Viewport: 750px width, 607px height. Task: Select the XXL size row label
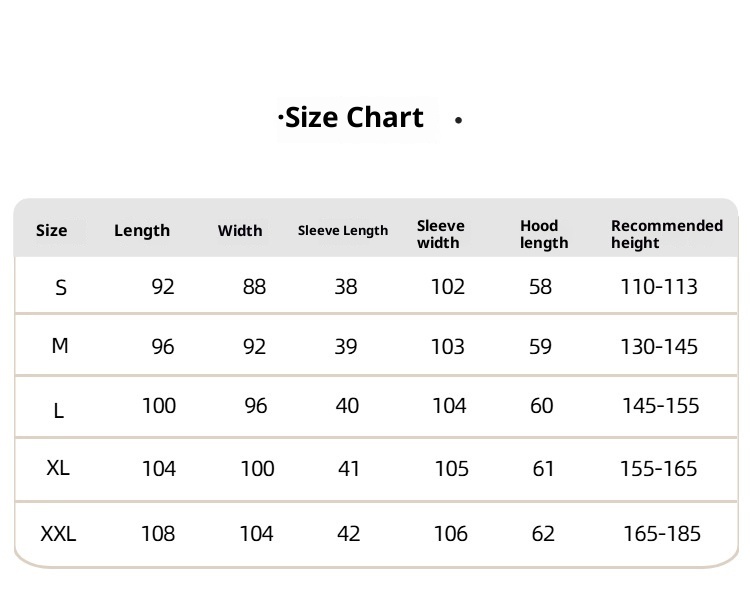[58, 534]
